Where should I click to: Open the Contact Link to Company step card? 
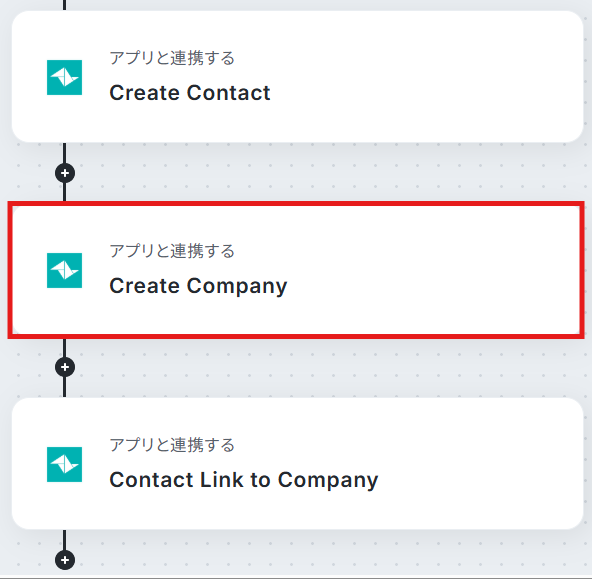pos(298,464)
